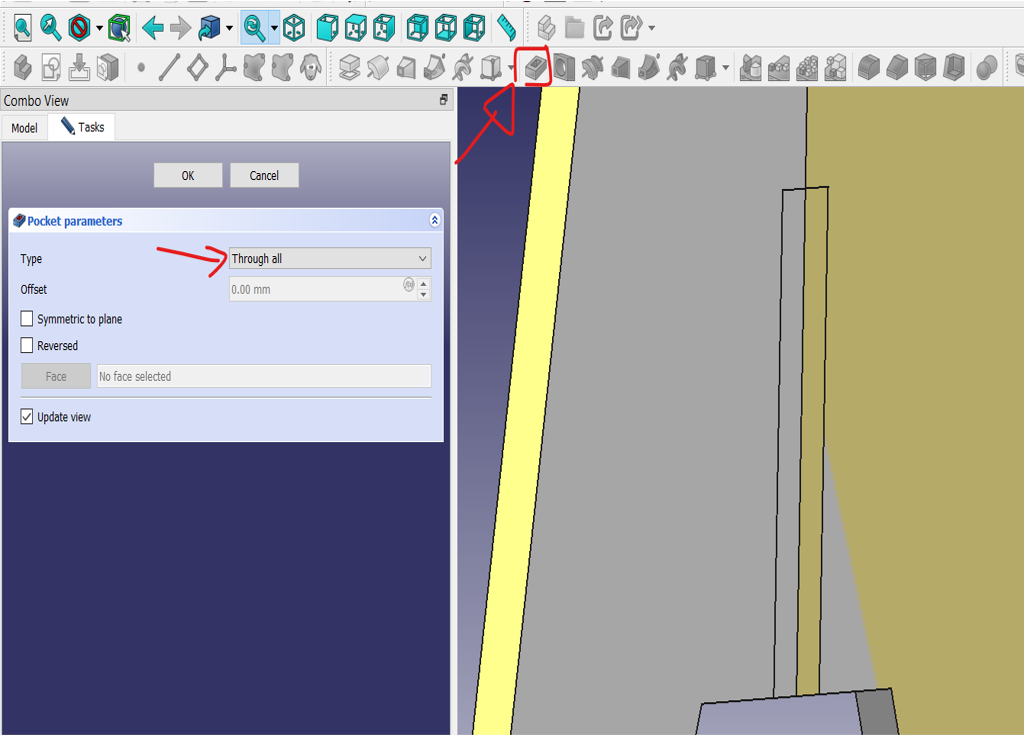Click the Fit selection magnifier icon

50,28
